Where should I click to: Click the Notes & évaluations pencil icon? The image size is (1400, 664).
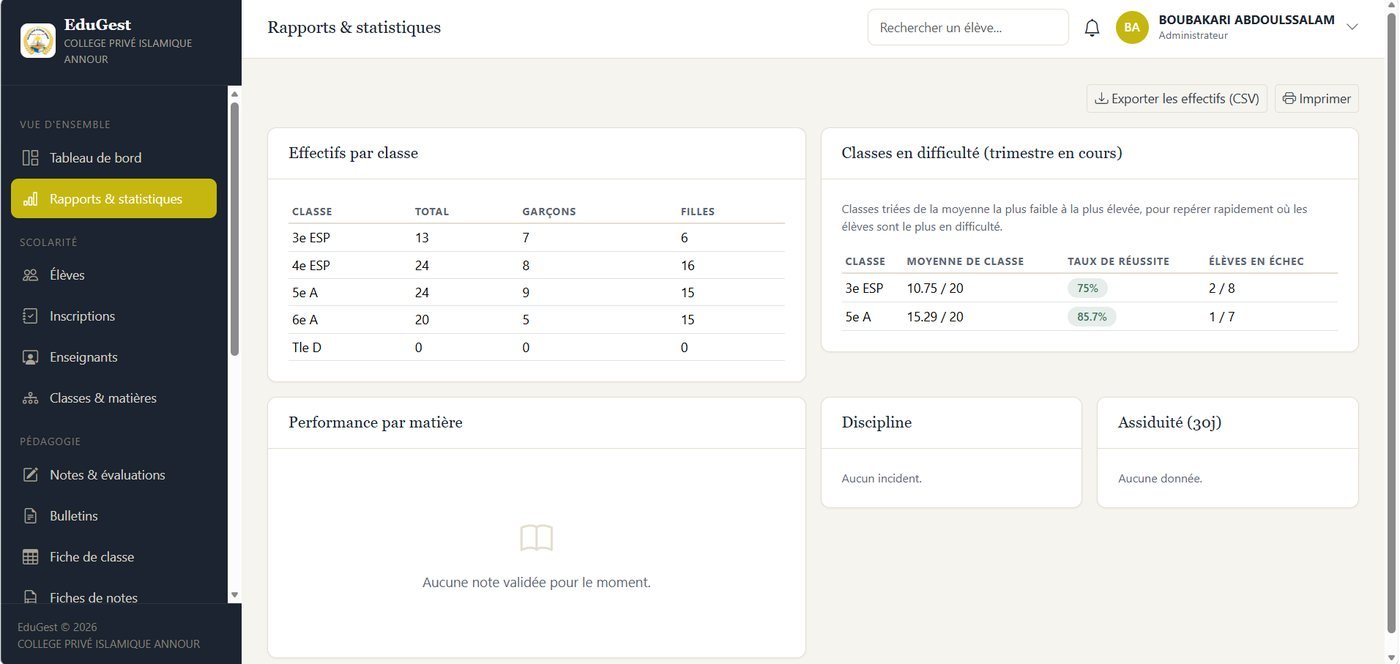[30, 475]
